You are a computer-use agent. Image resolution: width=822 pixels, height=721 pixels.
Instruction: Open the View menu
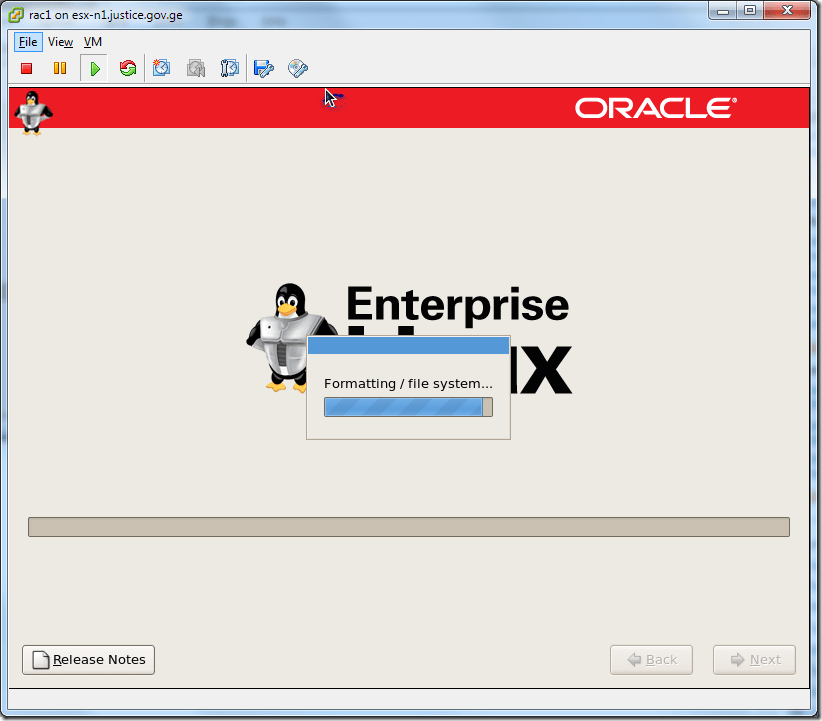[60, 42]
